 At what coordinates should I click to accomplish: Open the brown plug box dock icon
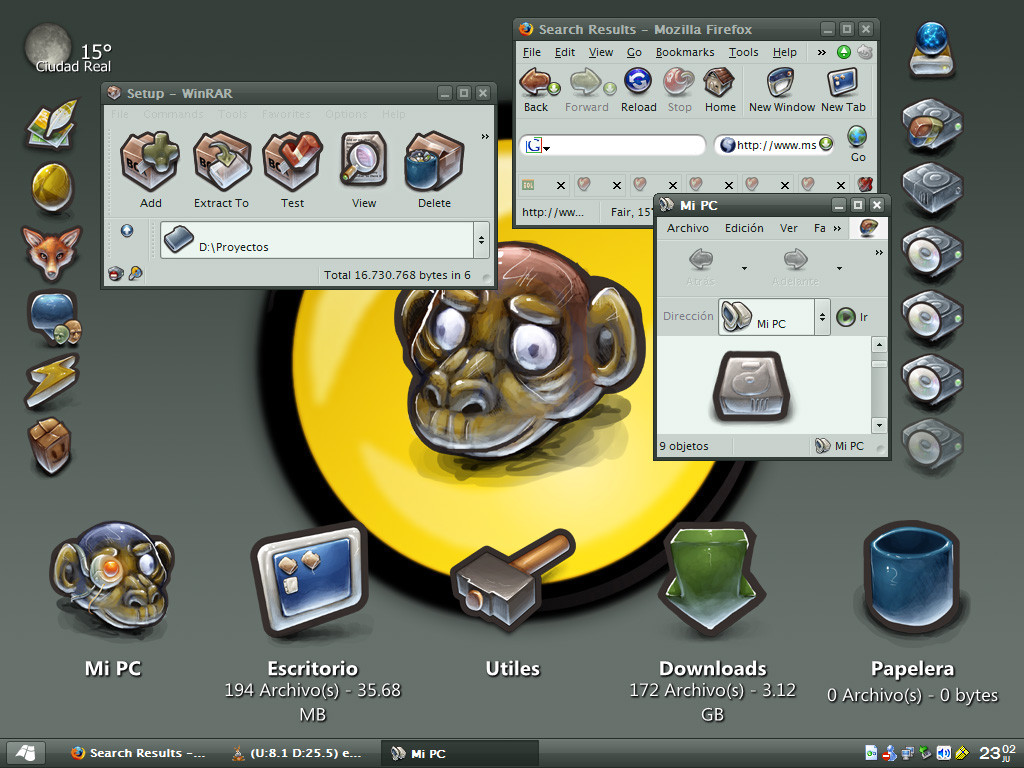click(x=50, y=446)
